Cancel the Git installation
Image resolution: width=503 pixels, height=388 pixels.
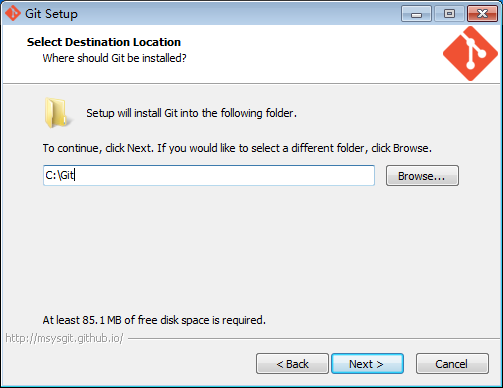[452, 364]
